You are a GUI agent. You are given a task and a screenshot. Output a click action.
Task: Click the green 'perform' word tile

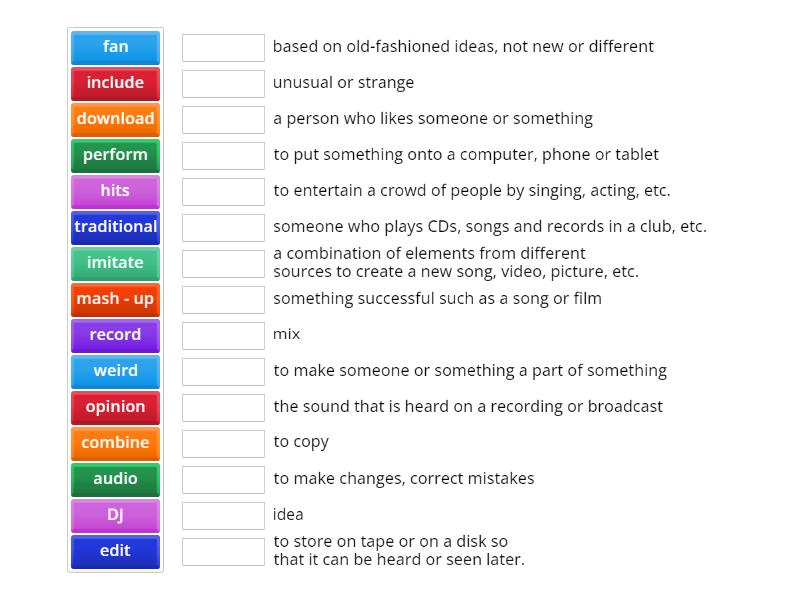point(115,155)
